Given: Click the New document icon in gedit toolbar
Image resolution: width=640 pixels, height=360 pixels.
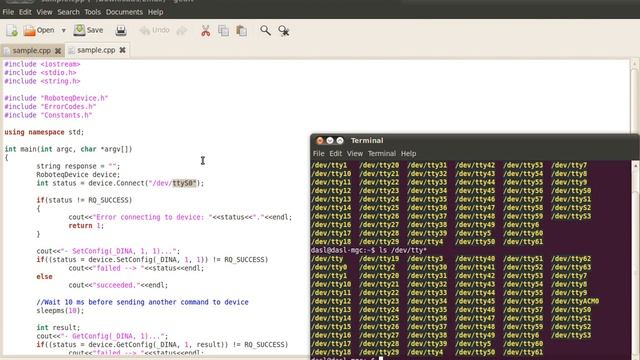Looking at the screenshot, I should [x=12, y=31].
